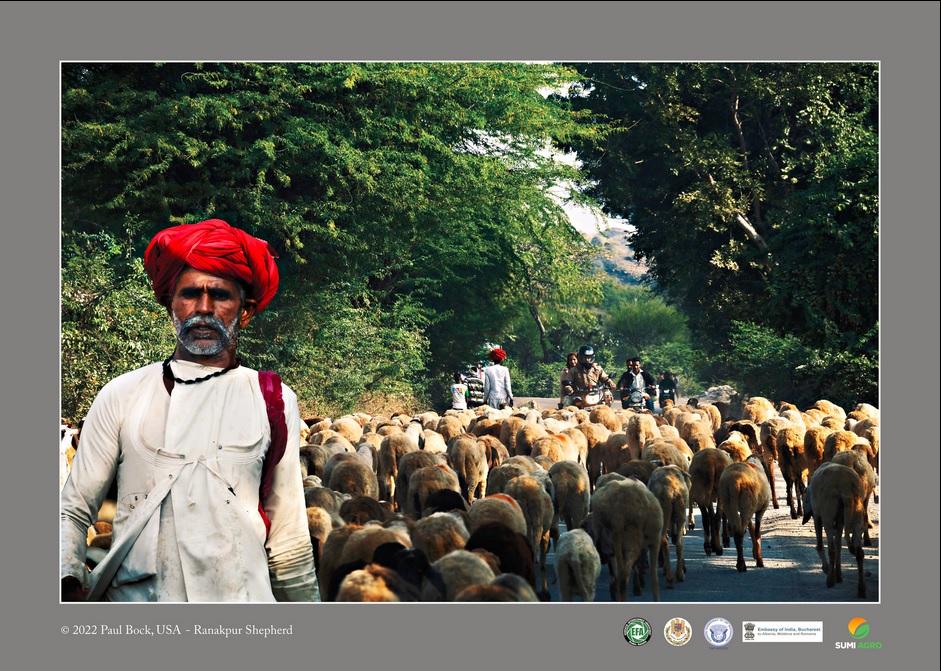Click the grey slide border above the photo
This screenshot has width=941, height=671.
(470, 30)
